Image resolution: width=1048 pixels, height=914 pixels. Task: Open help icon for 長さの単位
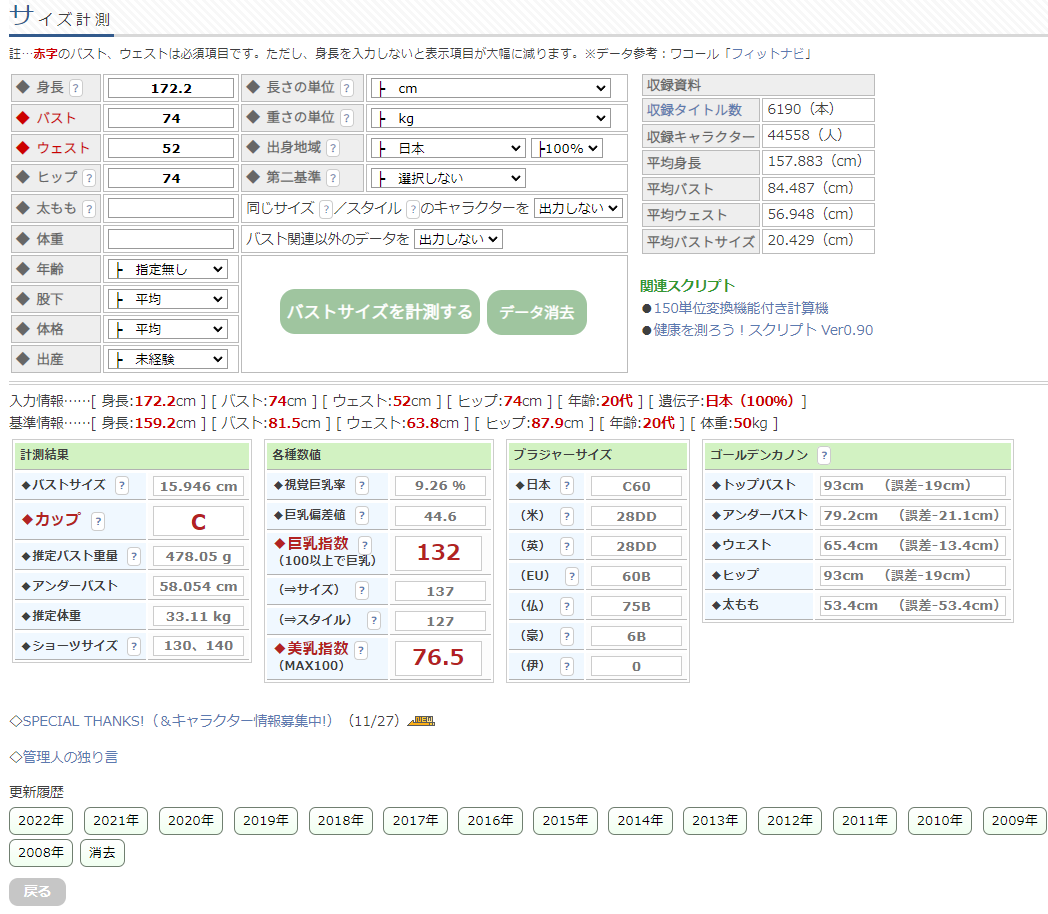(x=346, y=88)
